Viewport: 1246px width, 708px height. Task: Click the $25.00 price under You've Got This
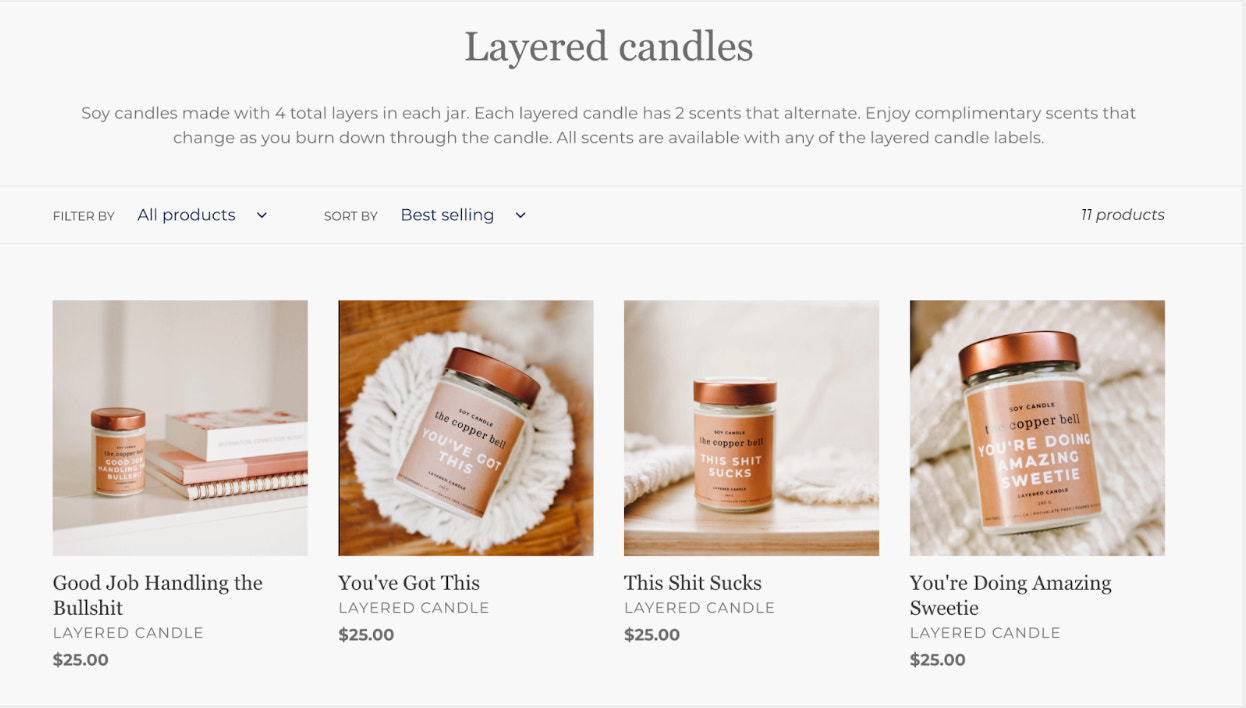coord(366,635)
